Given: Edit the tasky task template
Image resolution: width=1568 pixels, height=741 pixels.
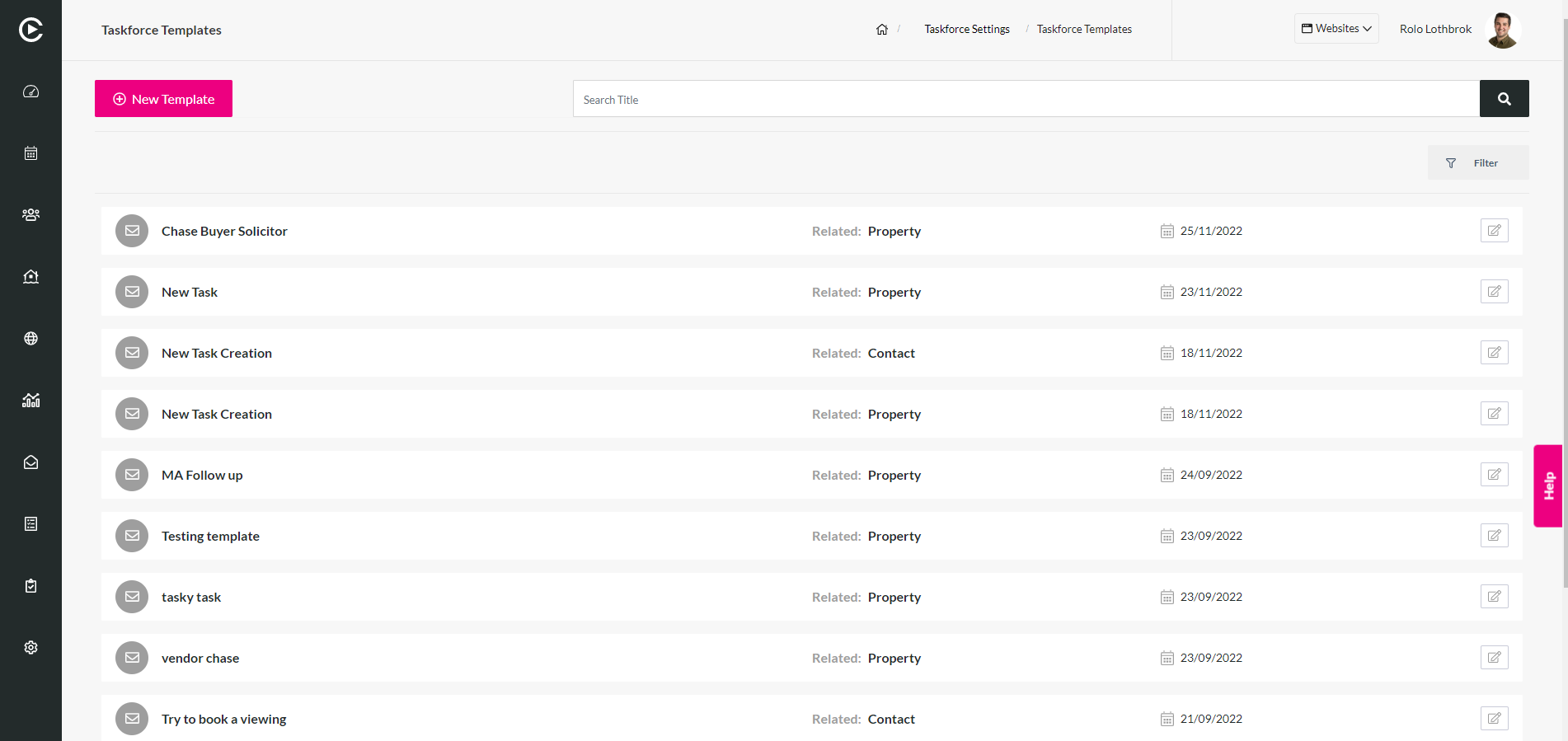Looking at the screenshot, I should [1495, 597].
